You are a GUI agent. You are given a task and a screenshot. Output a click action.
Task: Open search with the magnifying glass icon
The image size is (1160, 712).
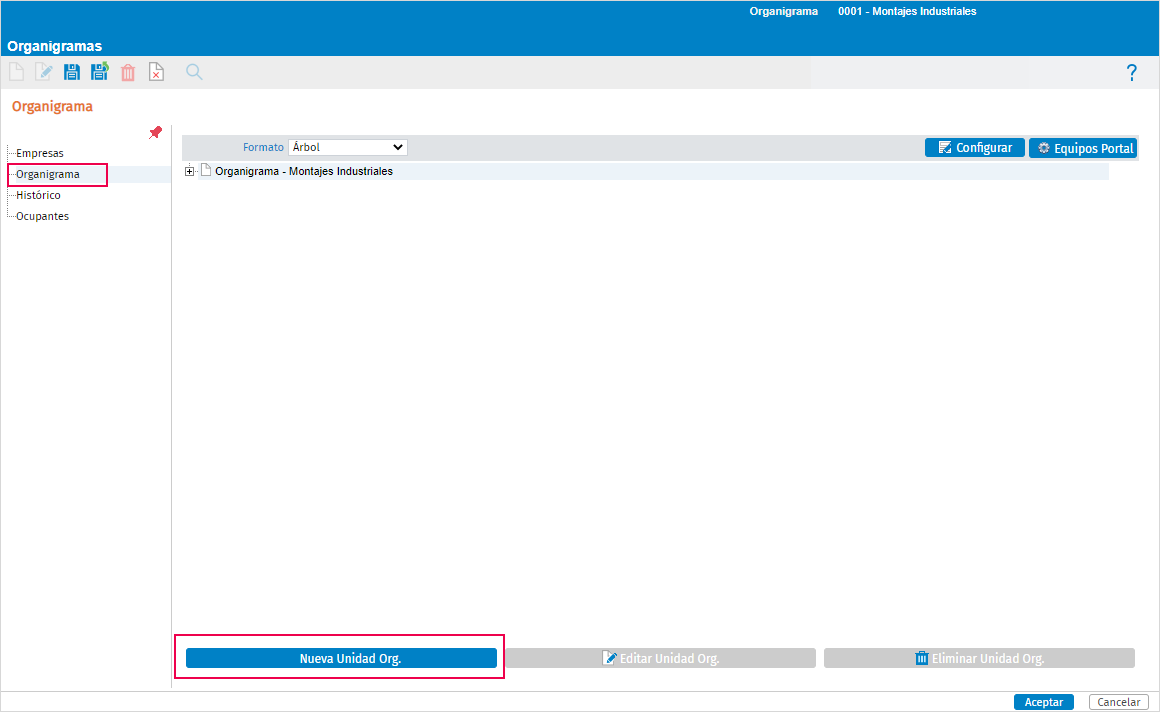pos(194,72)
